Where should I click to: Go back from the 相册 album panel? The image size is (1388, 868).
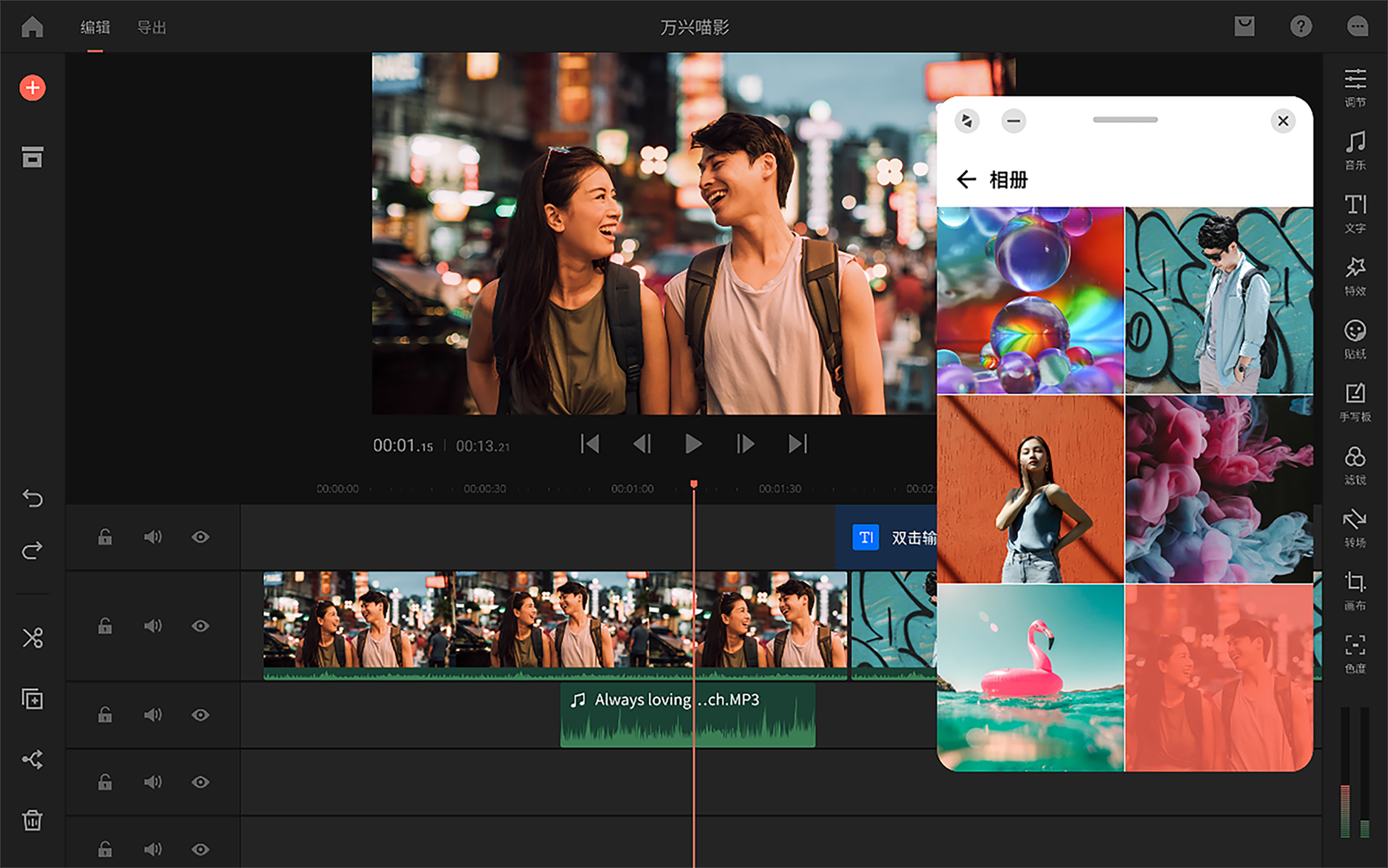tap(966, 179)
